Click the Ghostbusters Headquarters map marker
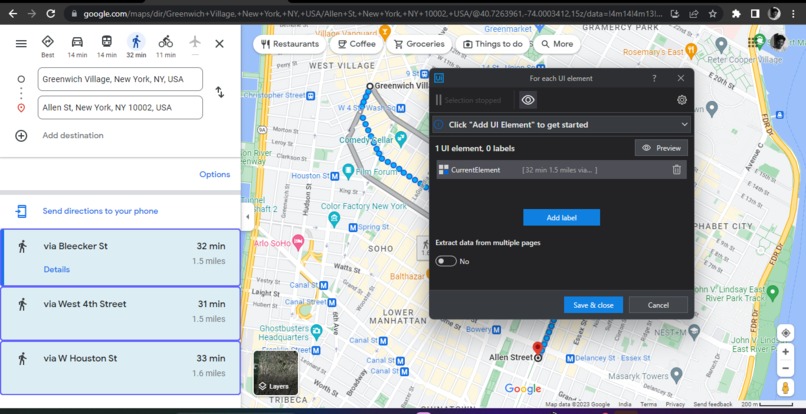 click(317, 331)
